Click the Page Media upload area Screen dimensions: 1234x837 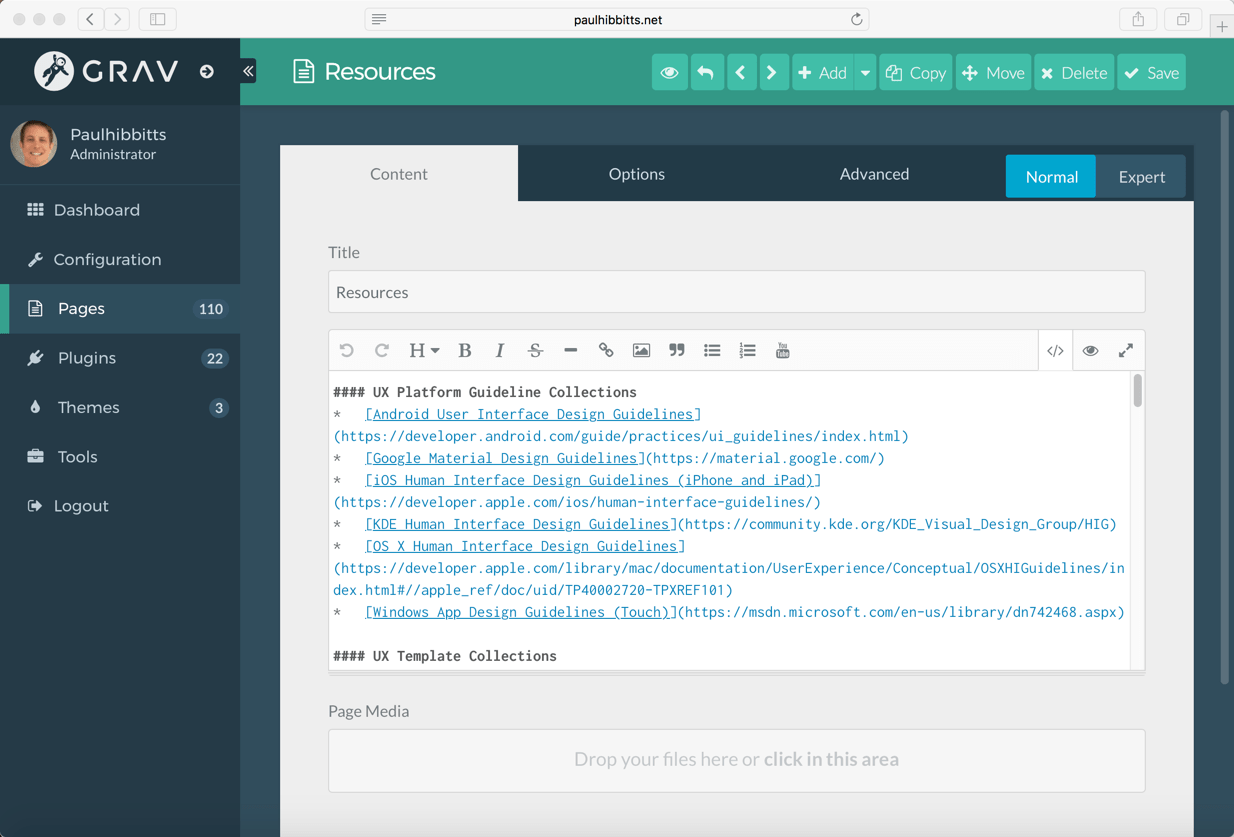click(736, 759)
